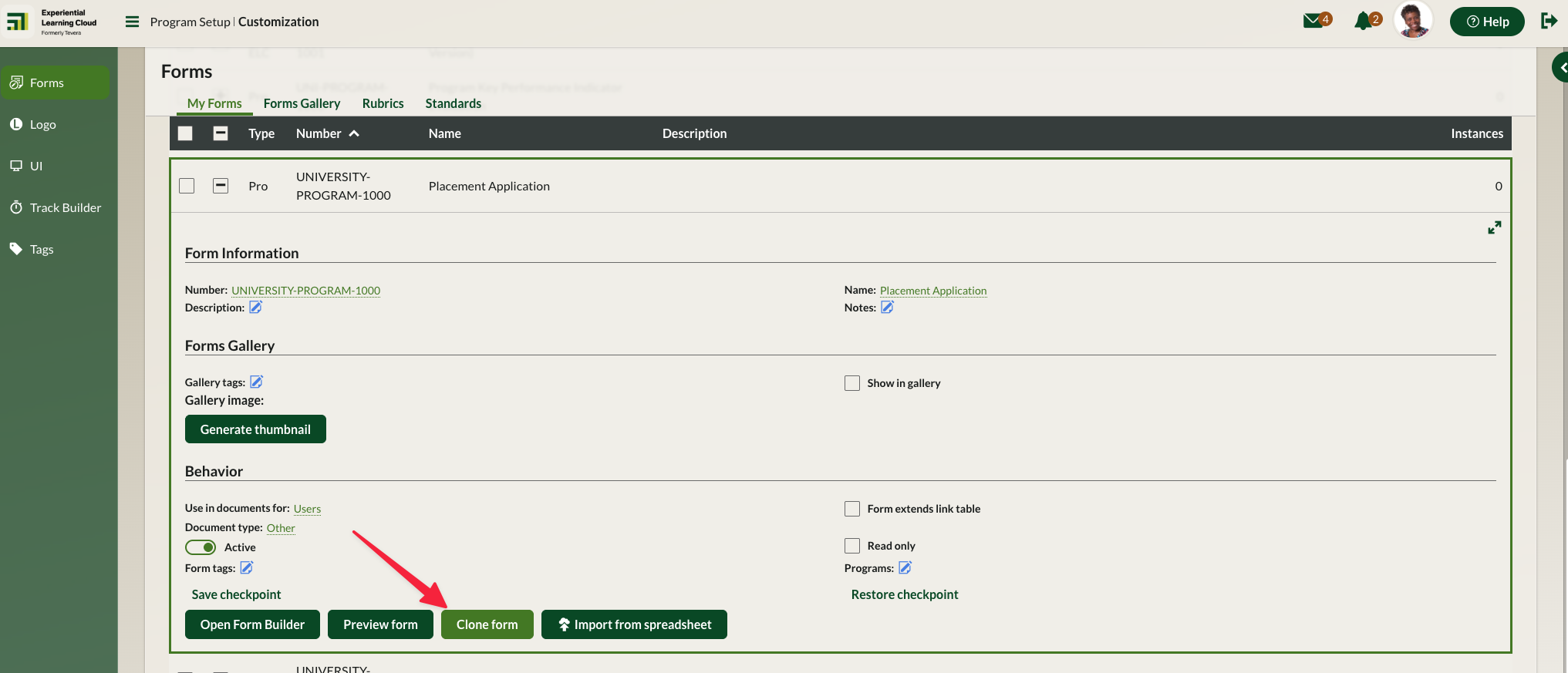1568x673 pixels.
Task: Collapse all rows header button
Action: click(x=221, y=133)
